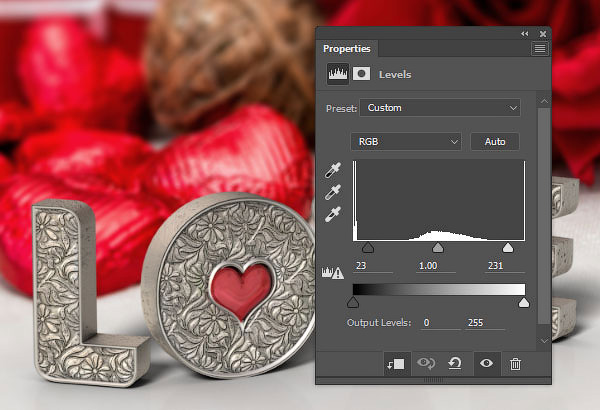This screenshot has width=600, height=410.
Task: Click the Preset label
Action: point(341,109)
